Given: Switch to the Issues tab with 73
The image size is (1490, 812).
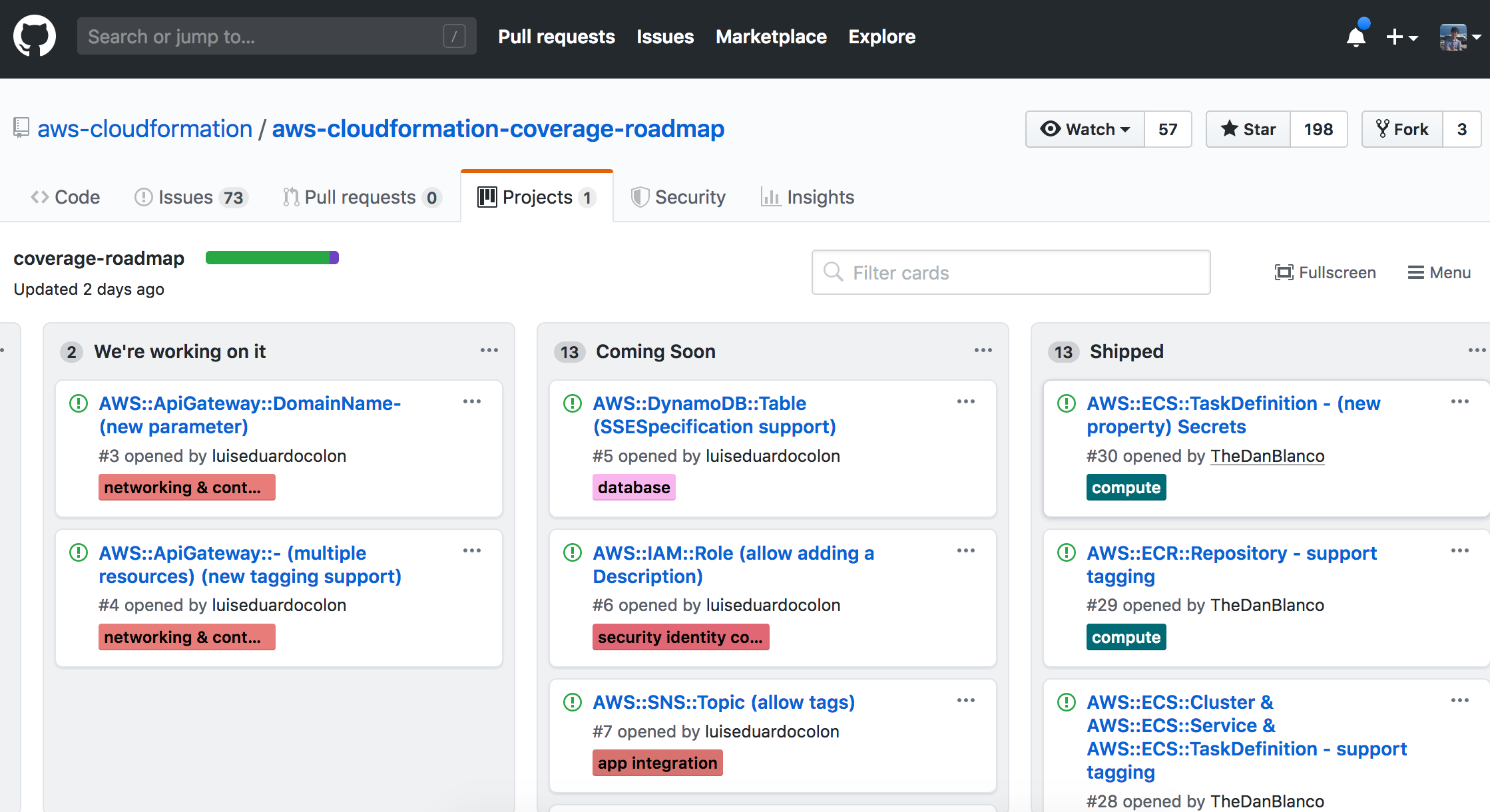Looking at the screenshot, I should coord(190,197).
